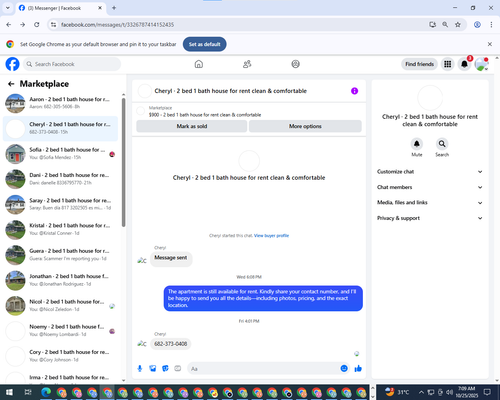Open Nicol conversation in list

point(60,306)
